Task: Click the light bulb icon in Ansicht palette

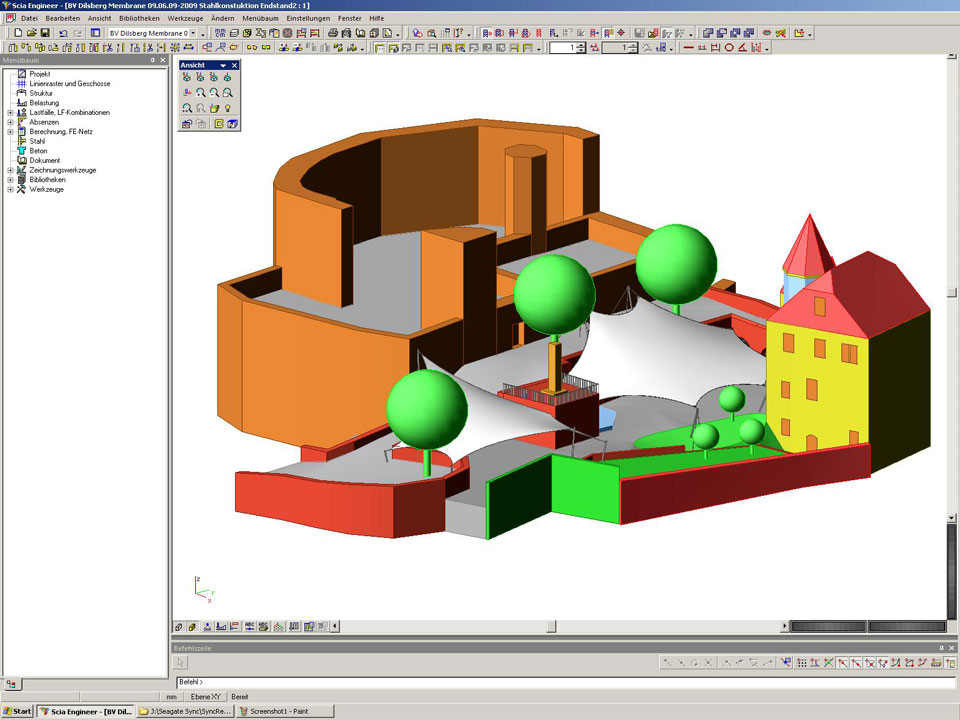Action: pyautogui.click(x=228, y=107)
